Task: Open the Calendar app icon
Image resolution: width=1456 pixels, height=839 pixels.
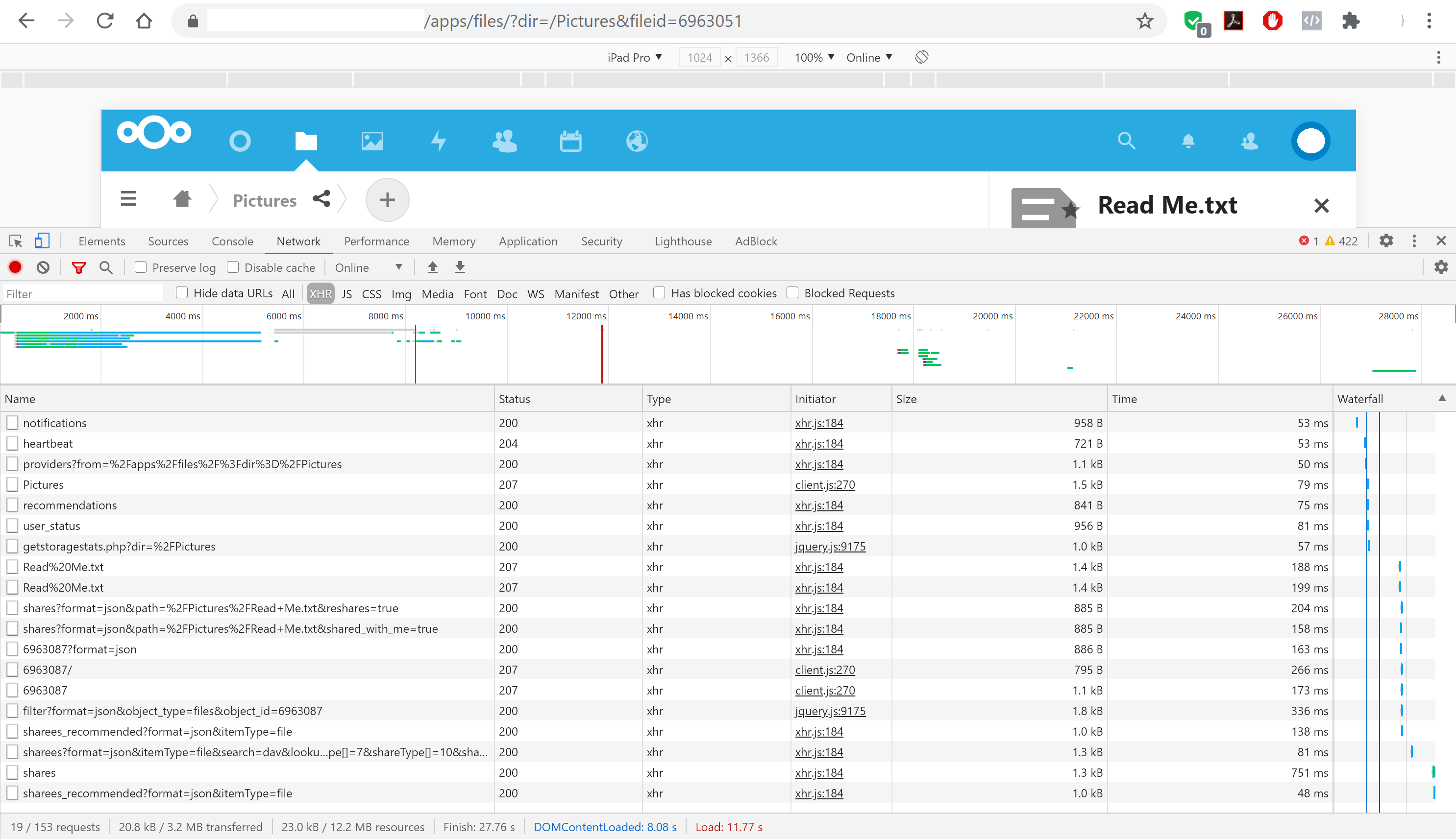Action: (x=570, y=141)
